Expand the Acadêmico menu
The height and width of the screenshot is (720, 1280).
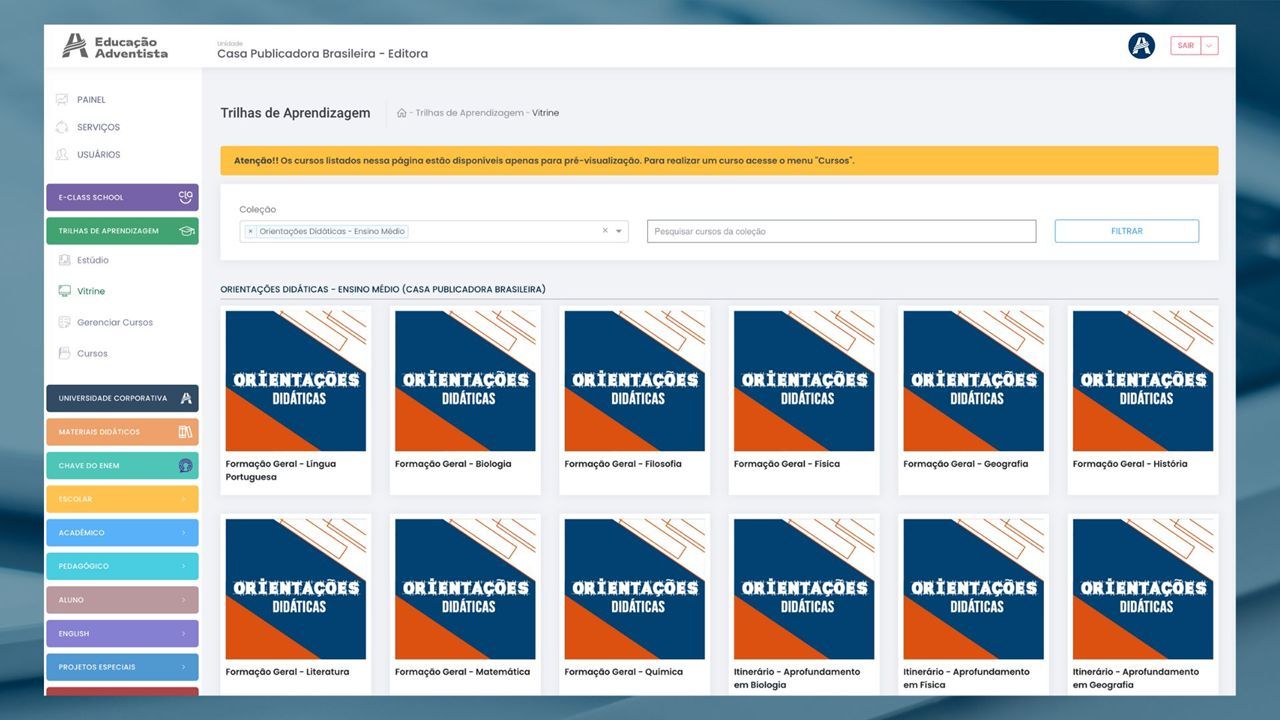122,533
